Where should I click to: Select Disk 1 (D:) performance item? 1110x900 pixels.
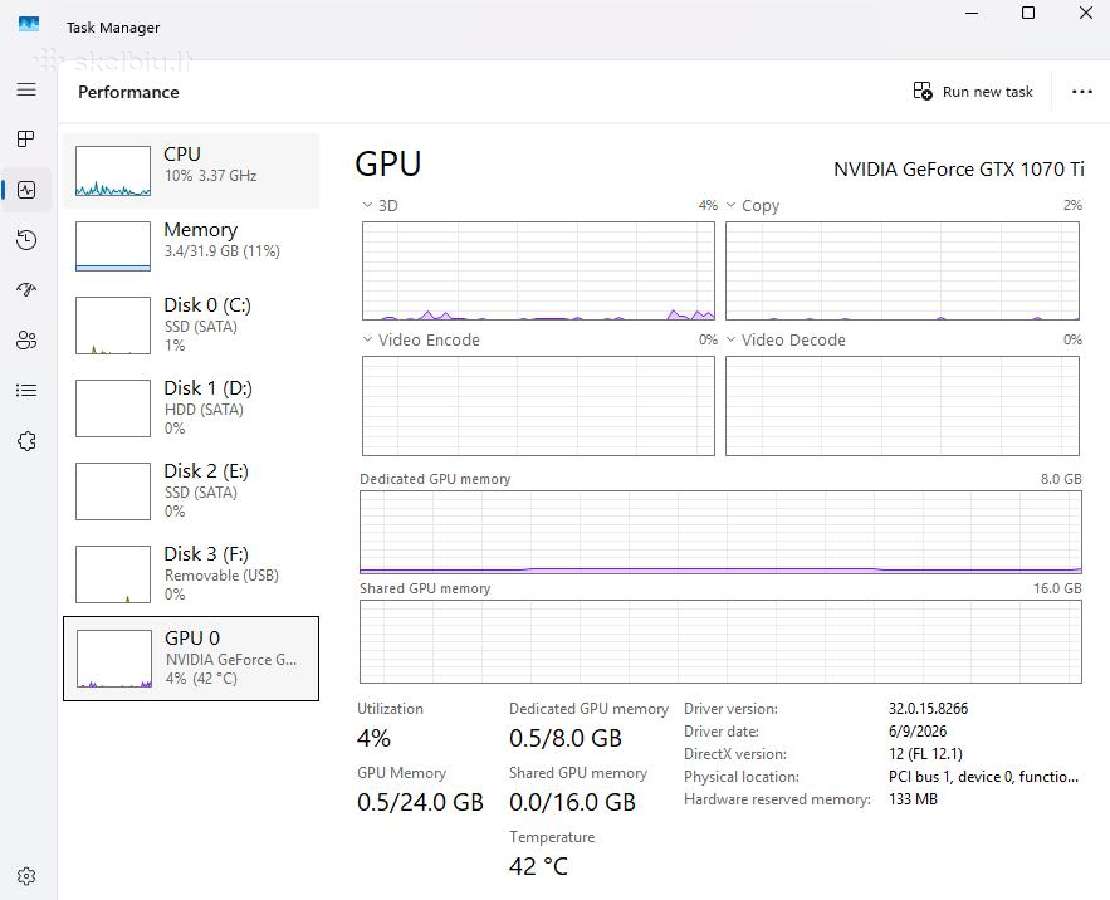191,408
